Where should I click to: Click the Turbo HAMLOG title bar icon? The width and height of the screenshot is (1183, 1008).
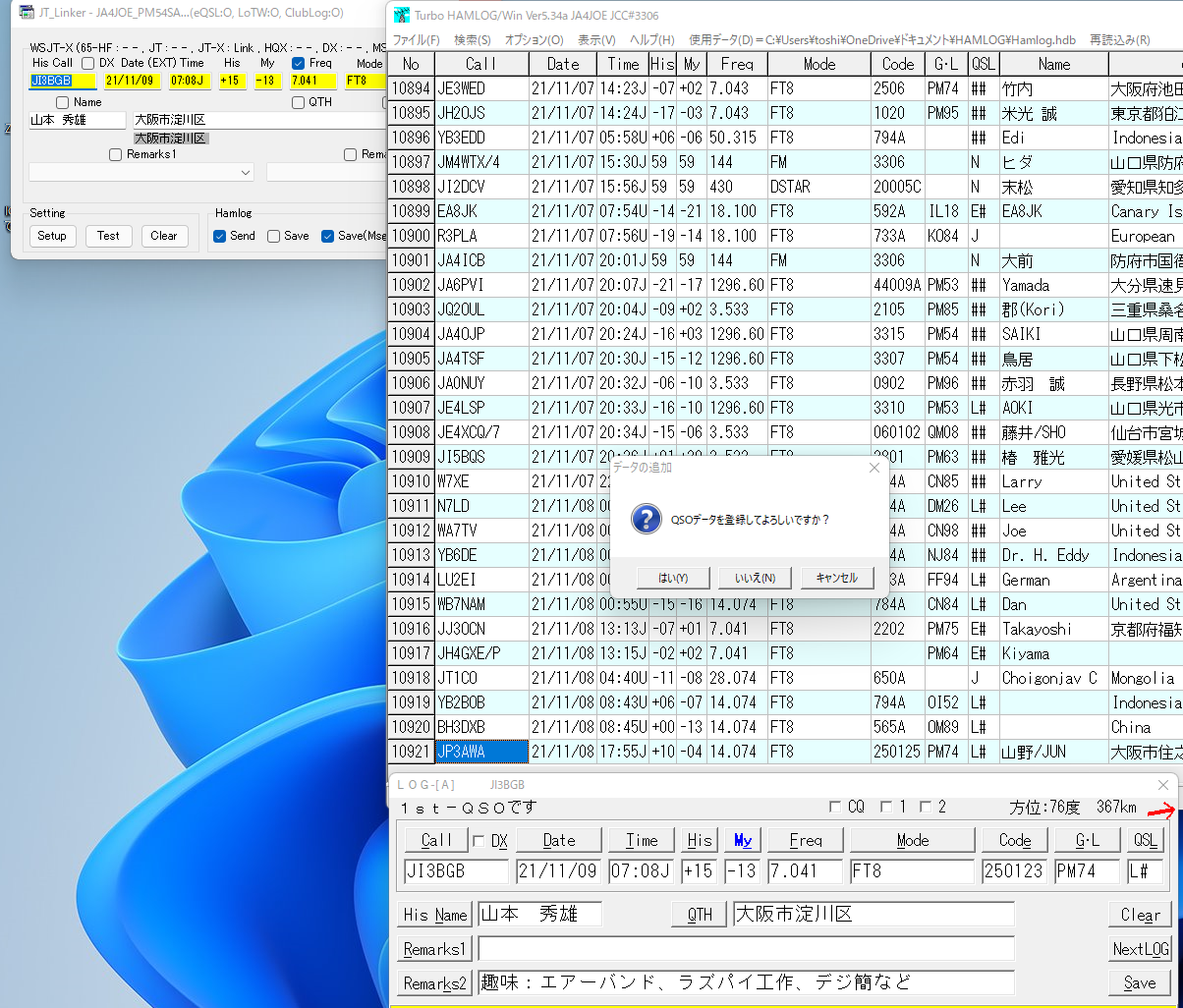401,14
